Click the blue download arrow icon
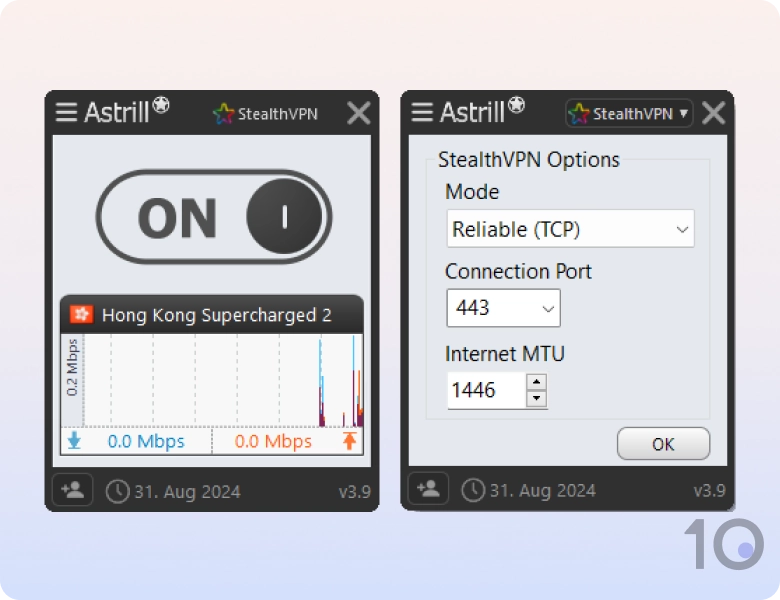 point(74,441)
